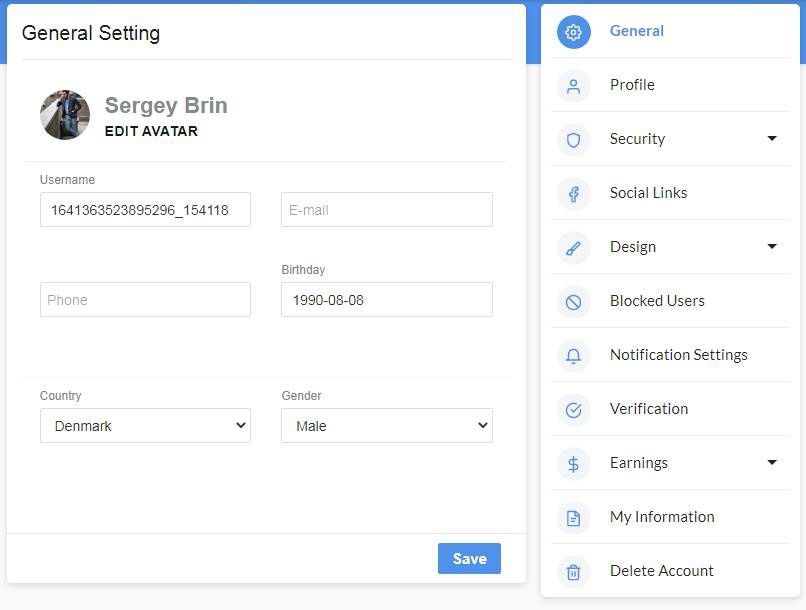
Task: Click the Blocked Users ban icon
Action: [573, 302]
